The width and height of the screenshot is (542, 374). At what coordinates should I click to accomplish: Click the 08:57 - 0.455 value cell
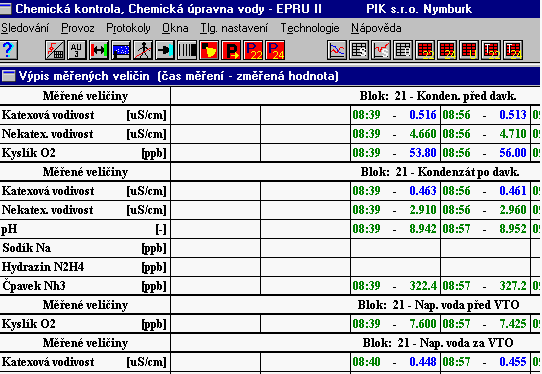click(485, 362)
